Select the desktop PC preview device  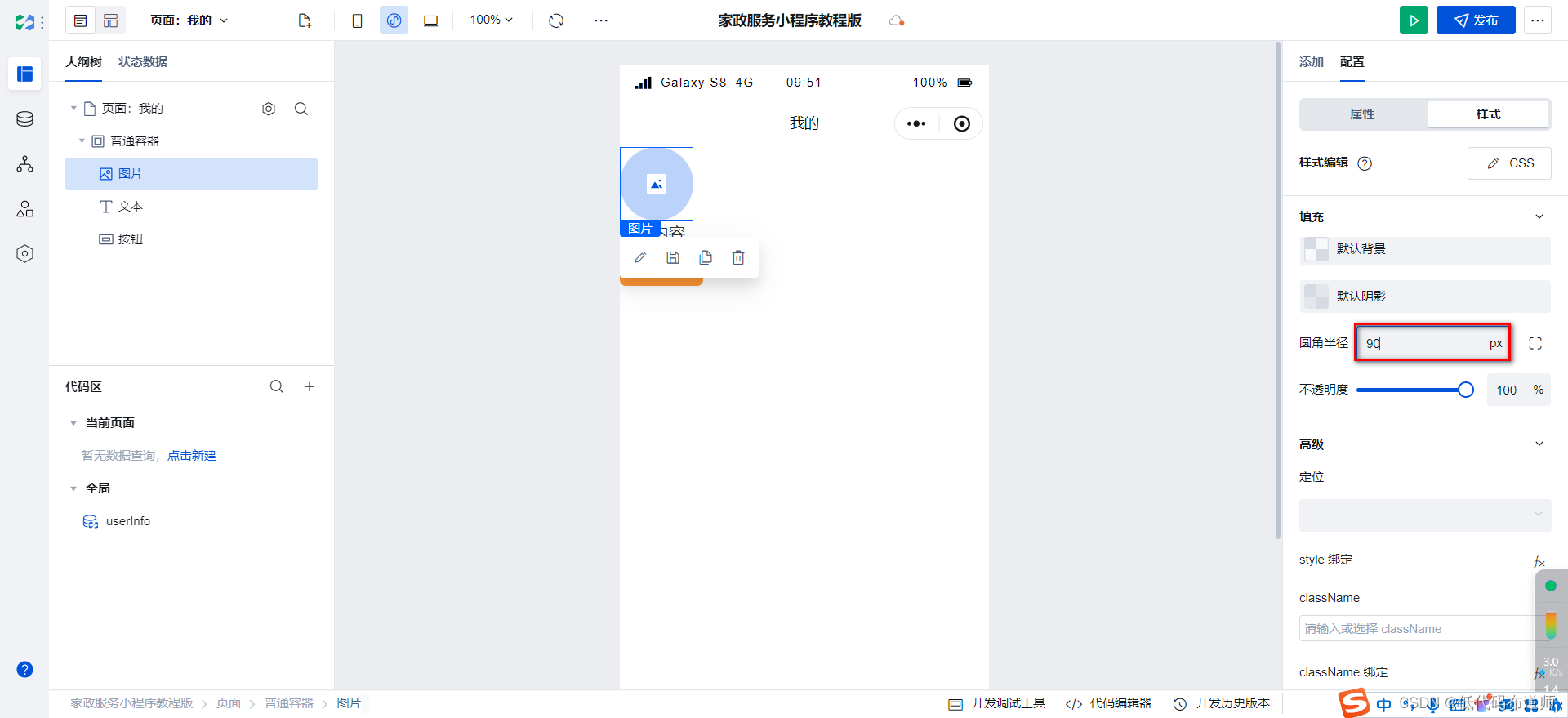click(430, 20)
